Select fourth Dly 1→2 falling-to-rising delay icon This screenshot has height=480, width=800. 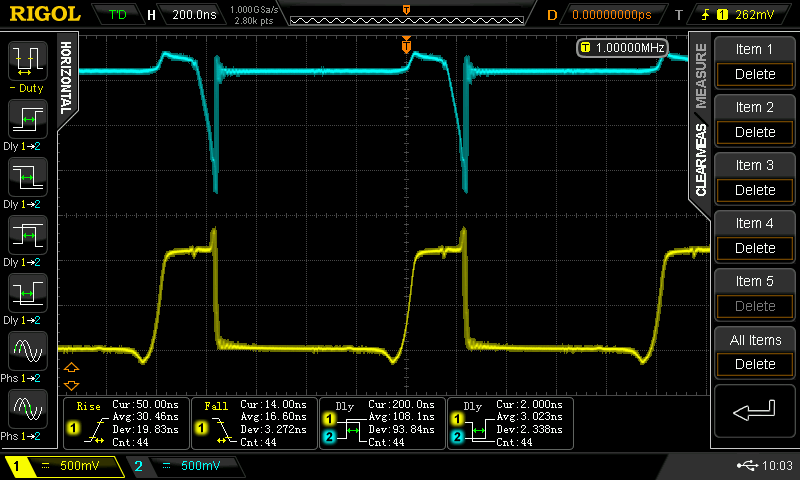click(28, 293)
